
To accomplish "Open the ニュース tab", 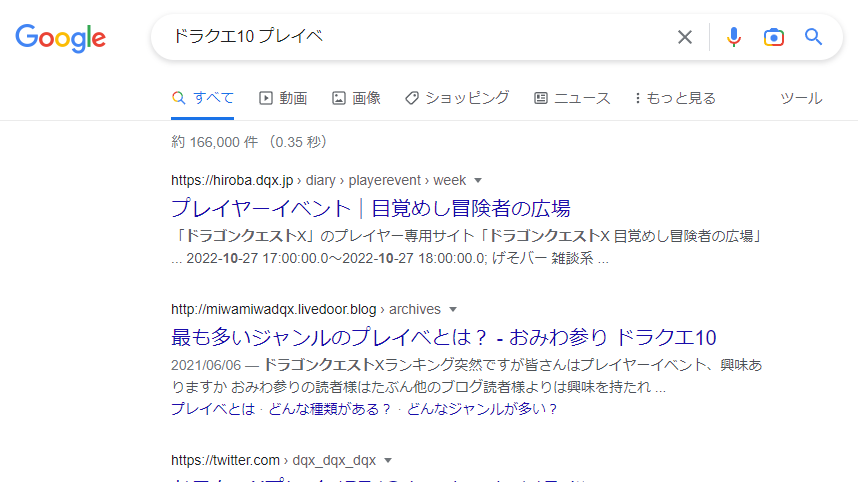I will point(572,98).
